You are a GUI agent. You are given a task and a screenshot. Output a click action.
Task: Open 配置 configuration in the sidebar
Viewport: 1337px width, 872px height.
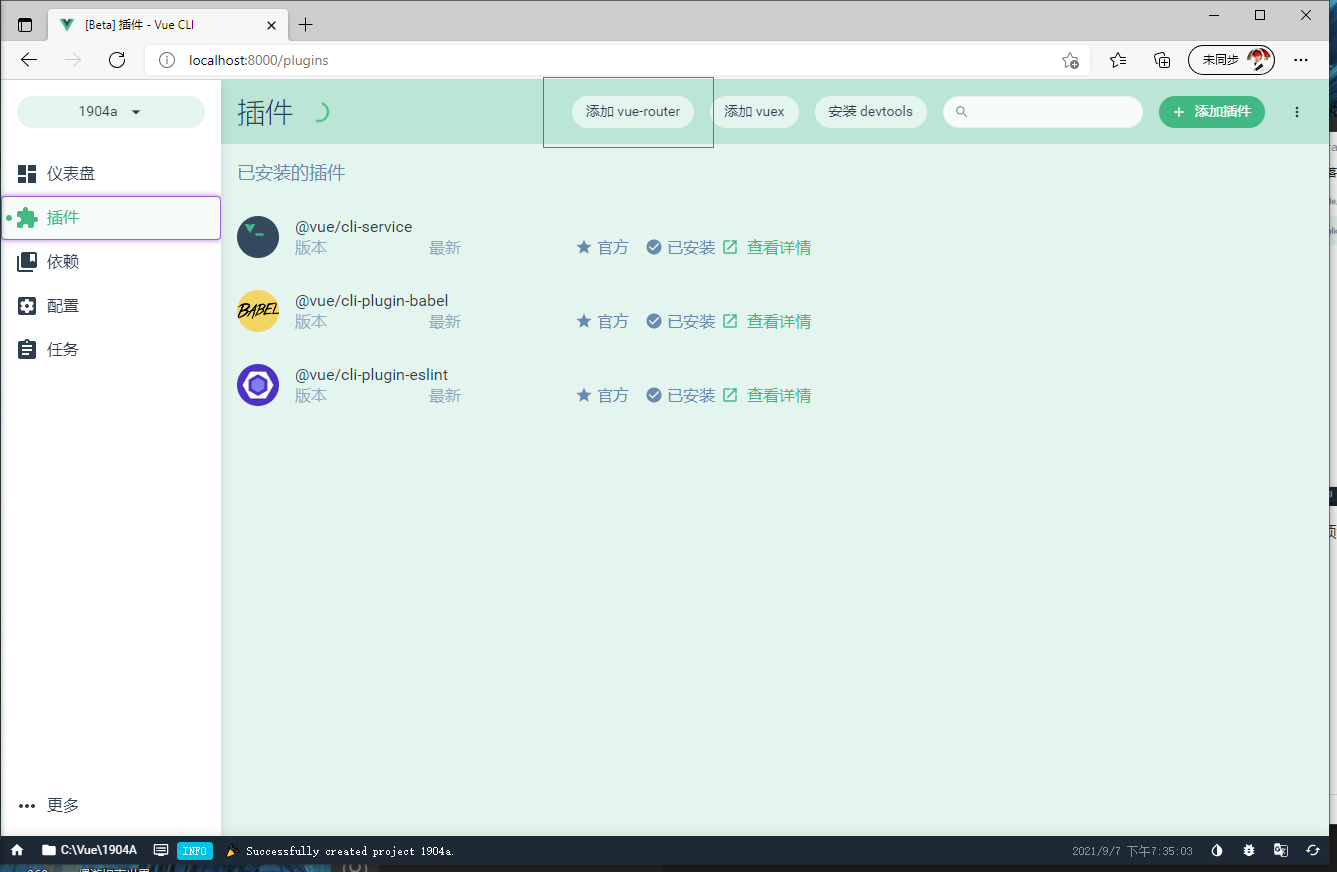pos(111,306)
